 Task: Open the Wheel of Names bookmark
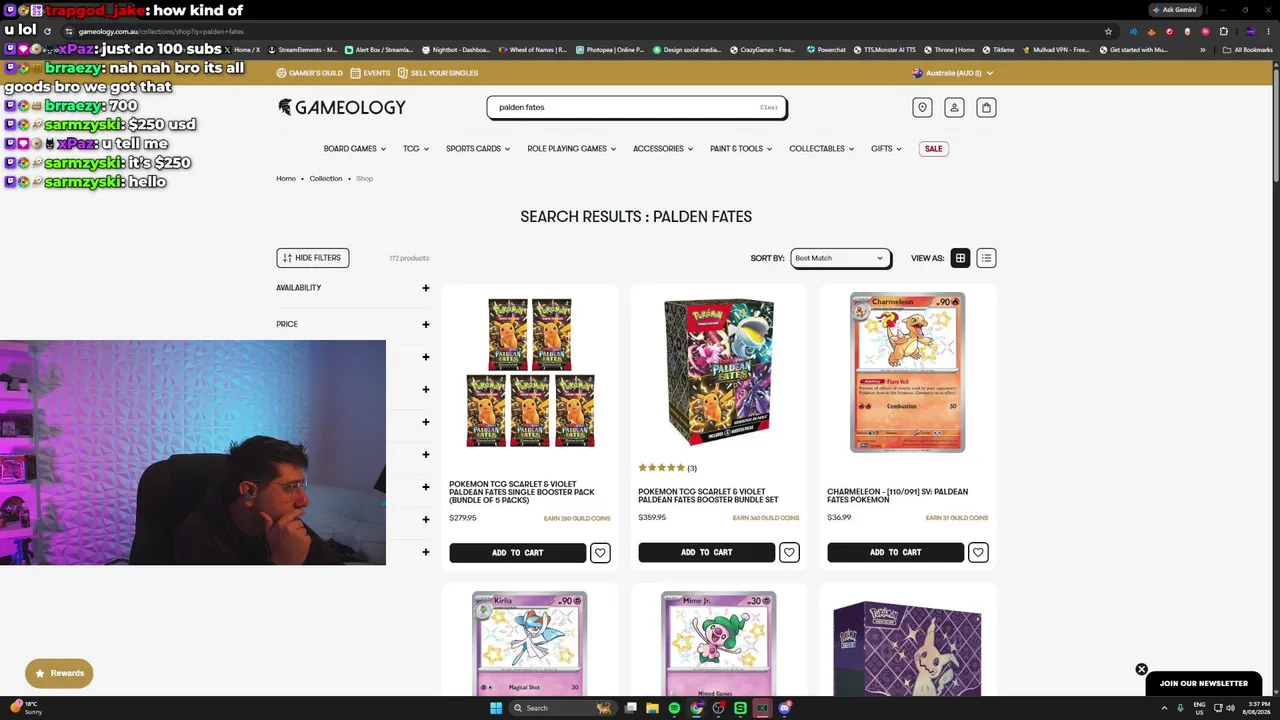coord(532,50)
